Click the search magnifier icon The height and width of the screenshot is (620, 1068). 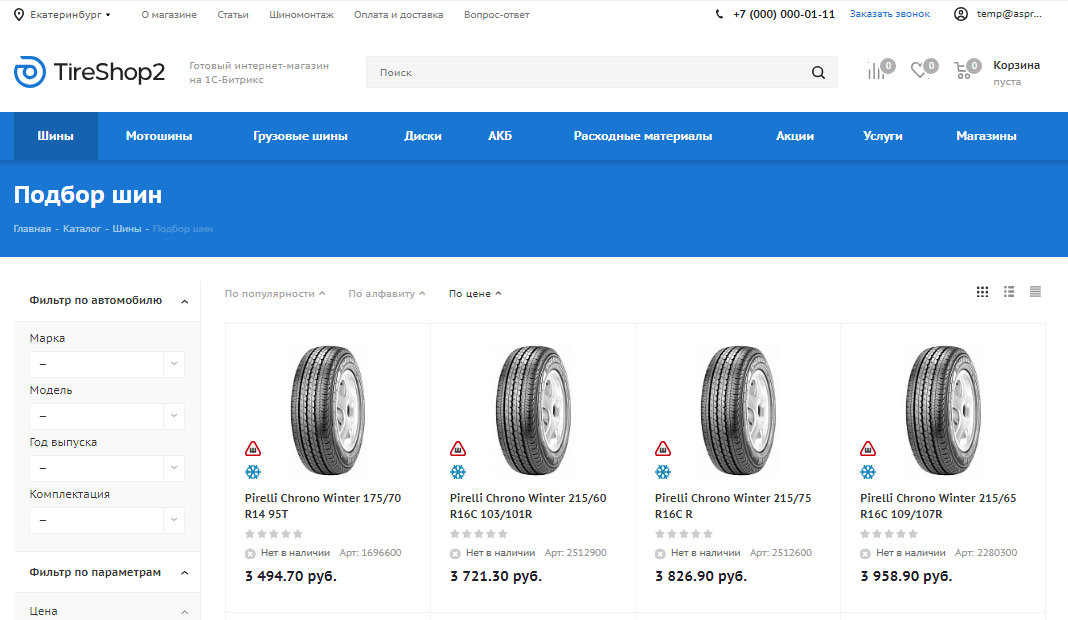tap(818, 72)
